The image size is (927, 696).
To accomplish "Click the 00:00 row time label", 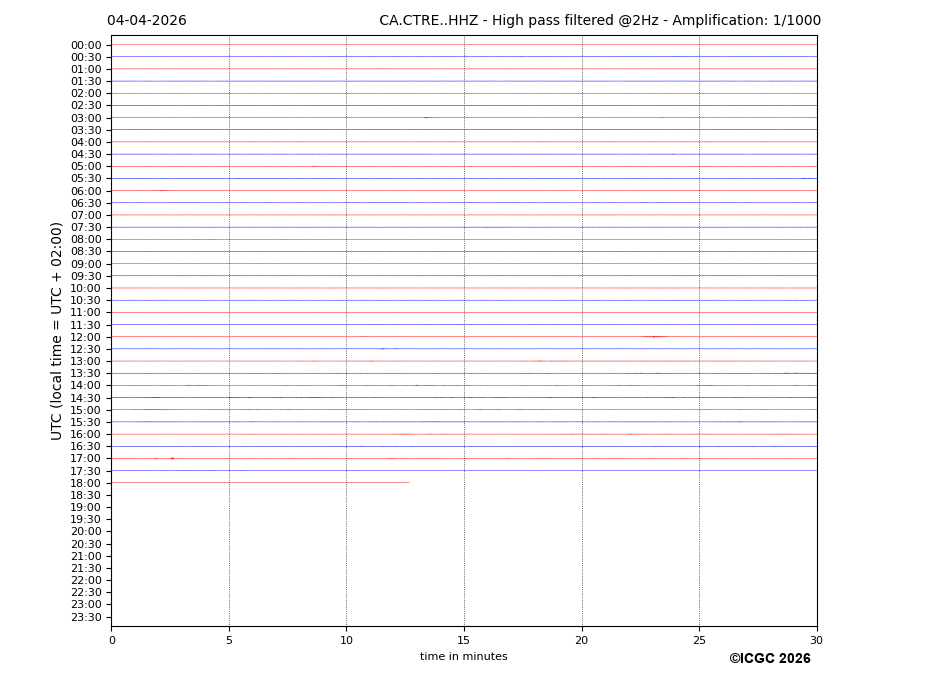I will (86, 45).
